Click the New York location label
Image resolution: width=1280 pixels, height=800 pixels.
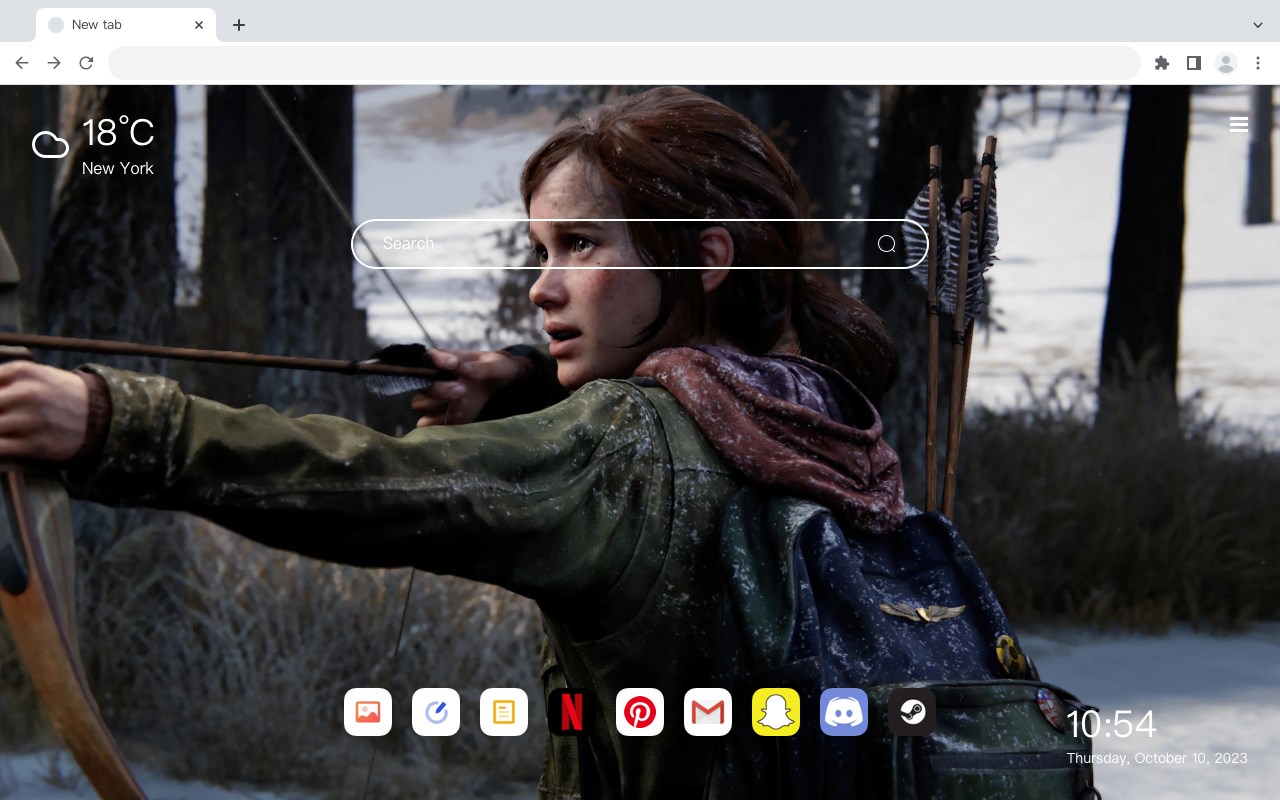pos(118,168)
